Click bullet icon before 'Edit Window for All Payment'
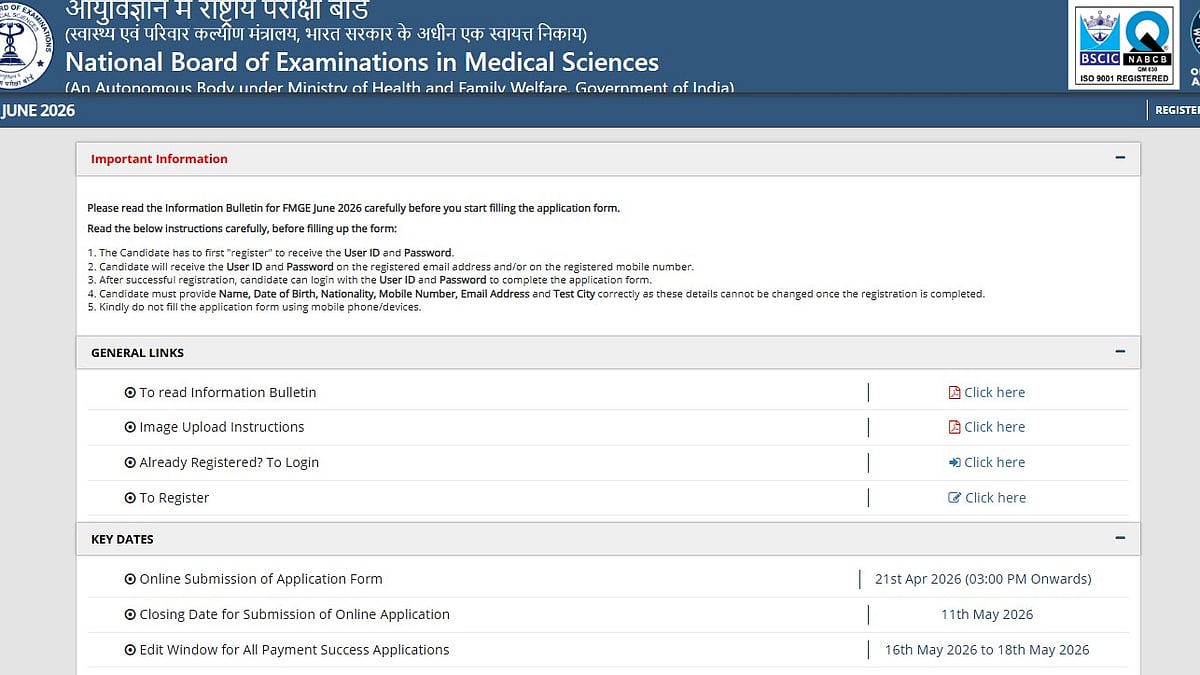The width and height of the screenshot is (1200, 675). coord(130,650)
